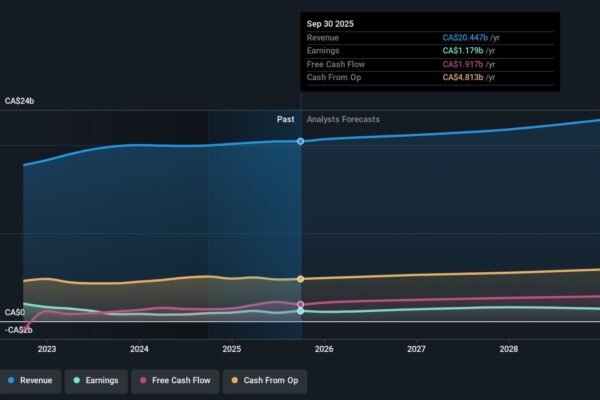Screen dimensions: 600x400
Task: Click the teal Earnings data marker
Action: [x=301, y=311]
